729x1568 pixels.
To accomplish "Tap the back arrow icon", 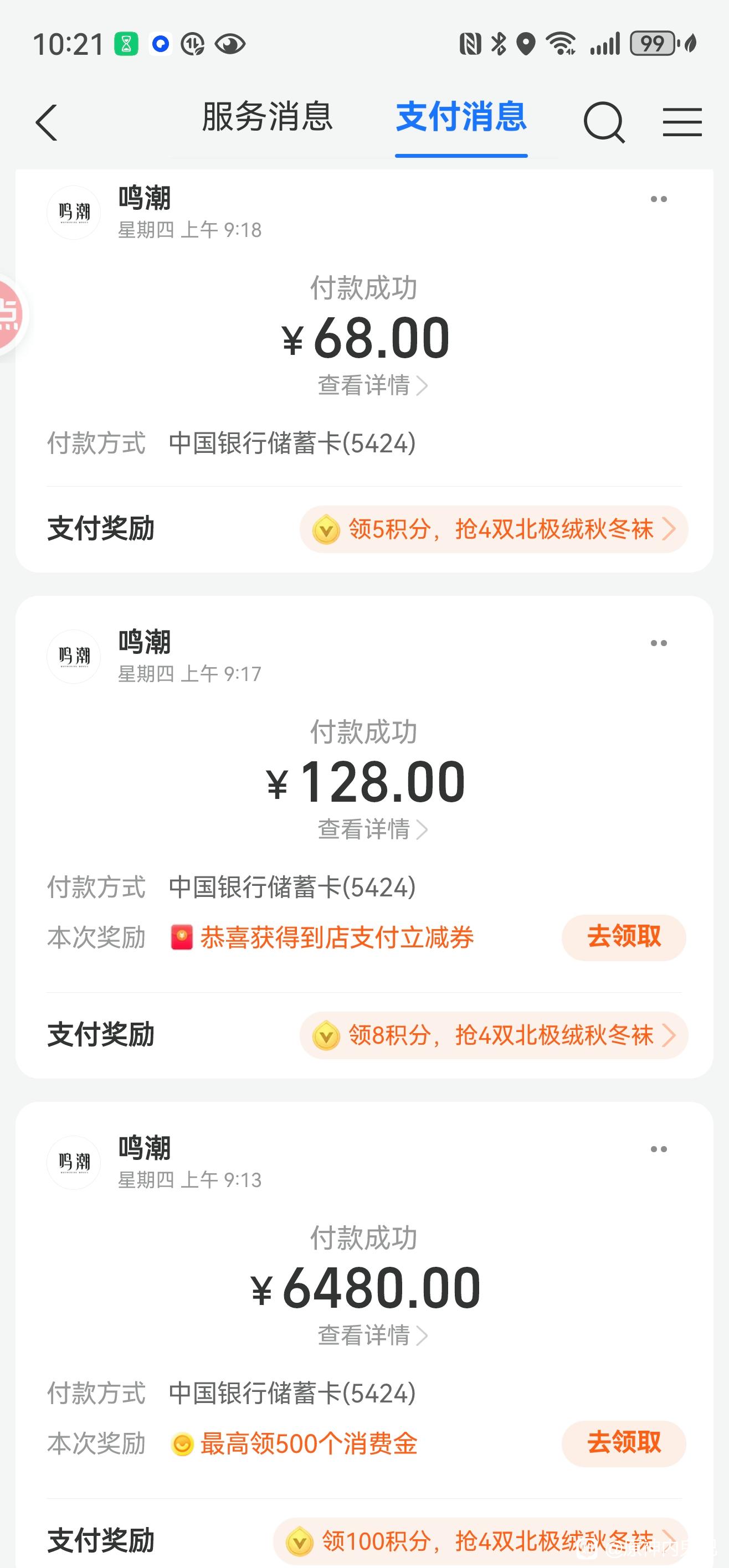I will click(x=47, y=122).
